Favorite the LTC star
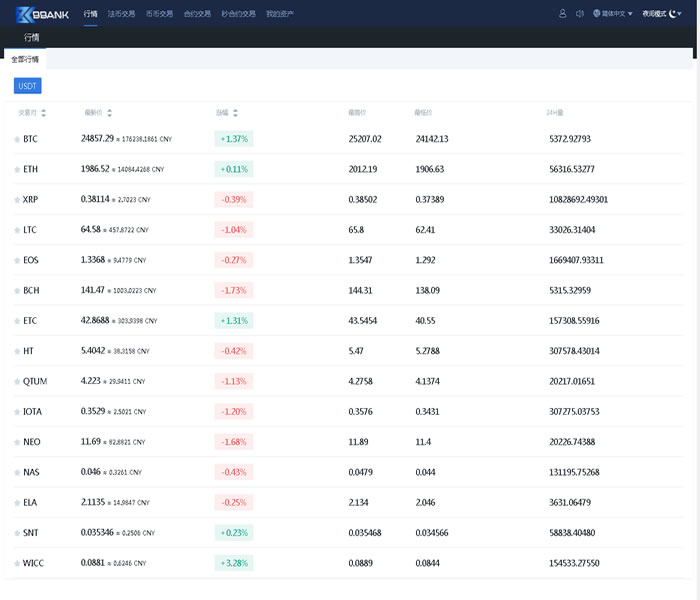 click(17, 230)
